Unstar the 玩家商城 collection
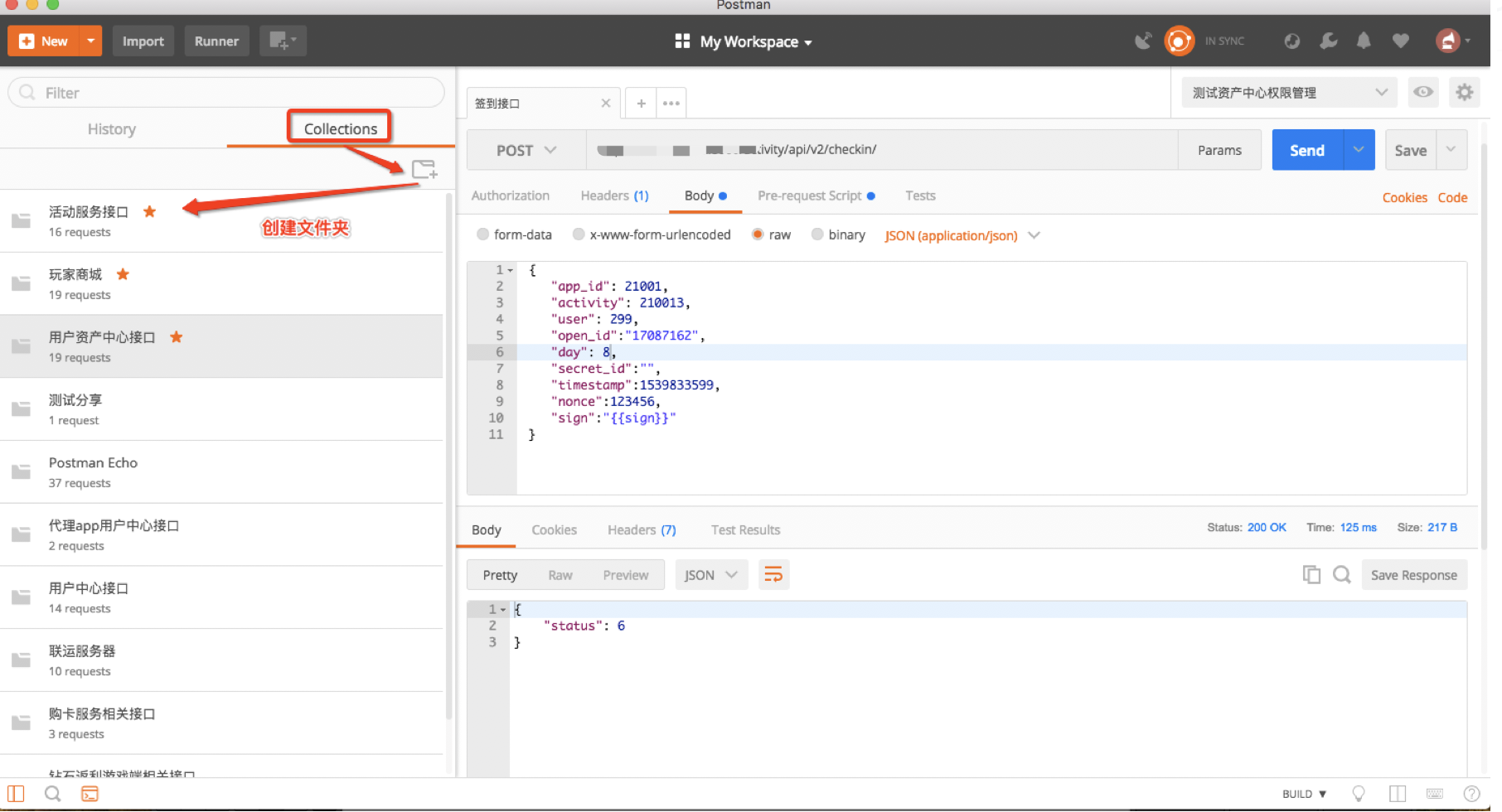This screenshot has width=1502, height=812. coord(123,274)
